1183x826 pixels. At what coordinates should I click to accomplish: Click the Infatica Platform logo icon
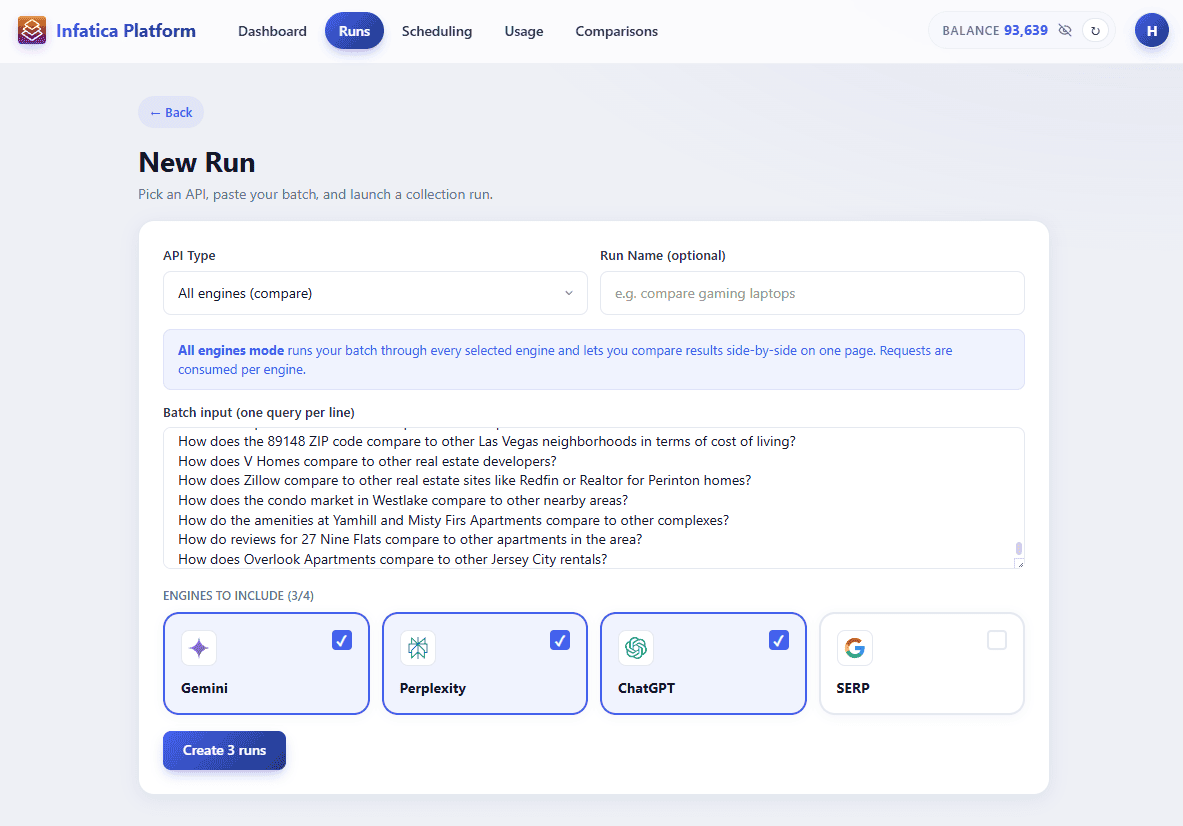point(32,30)
